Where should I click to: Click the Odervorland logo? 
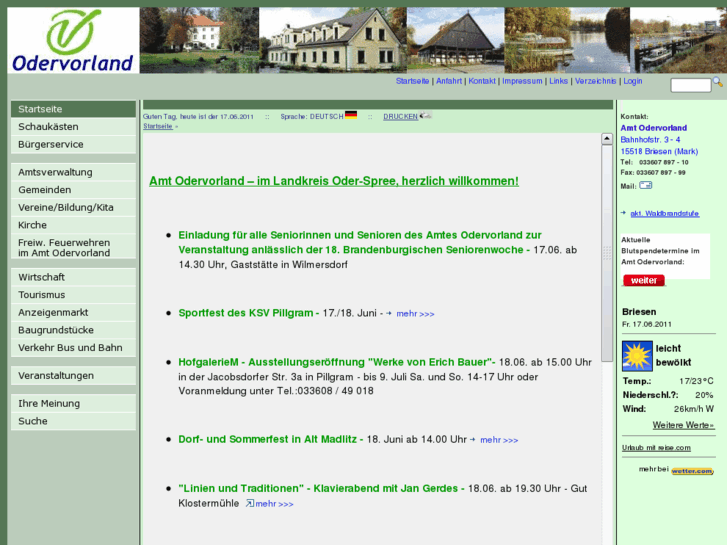pyautogui.click(x=73, y=40)
